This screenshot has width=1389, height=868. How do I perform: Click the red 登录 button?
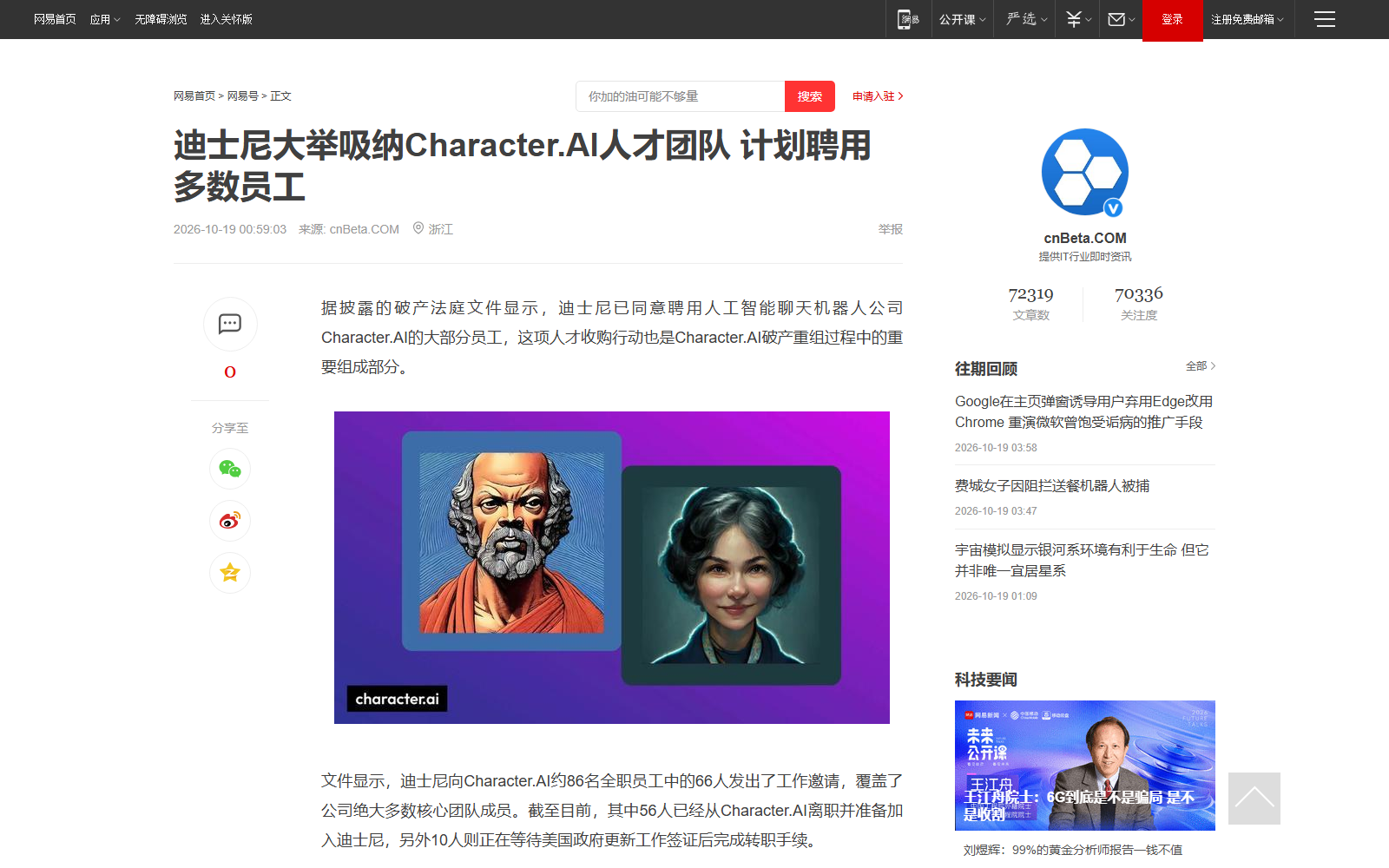coord(1173,20)
